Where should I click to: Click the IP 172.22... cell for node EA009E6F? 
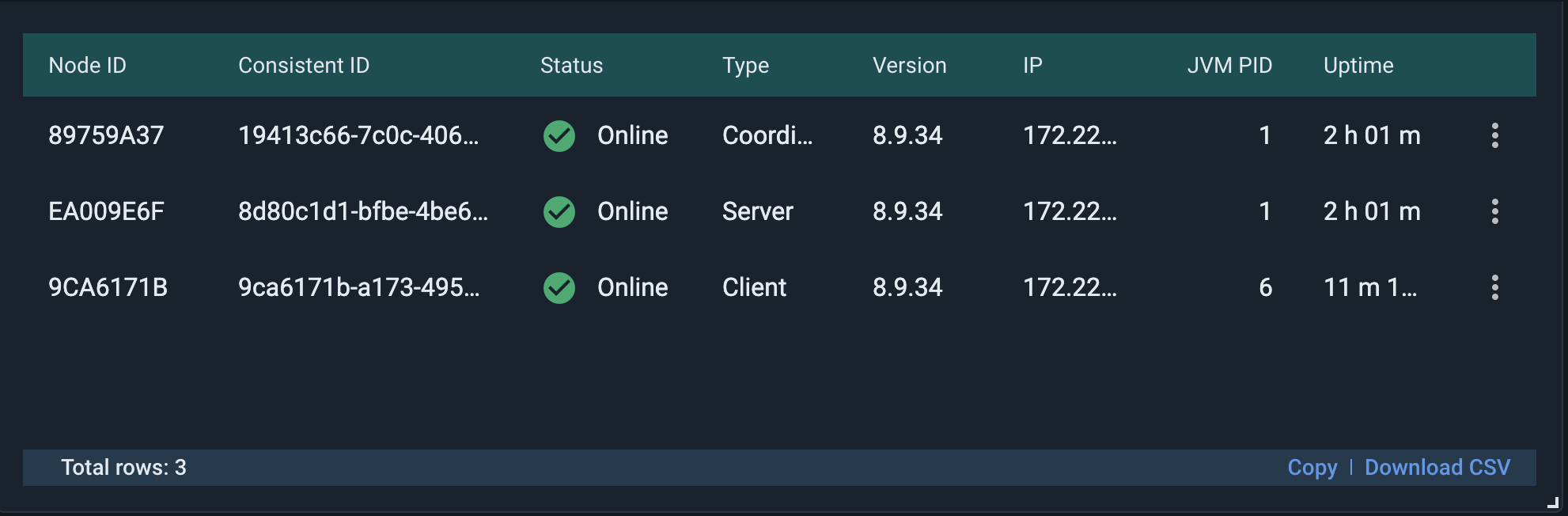(x=1070, y=211)
